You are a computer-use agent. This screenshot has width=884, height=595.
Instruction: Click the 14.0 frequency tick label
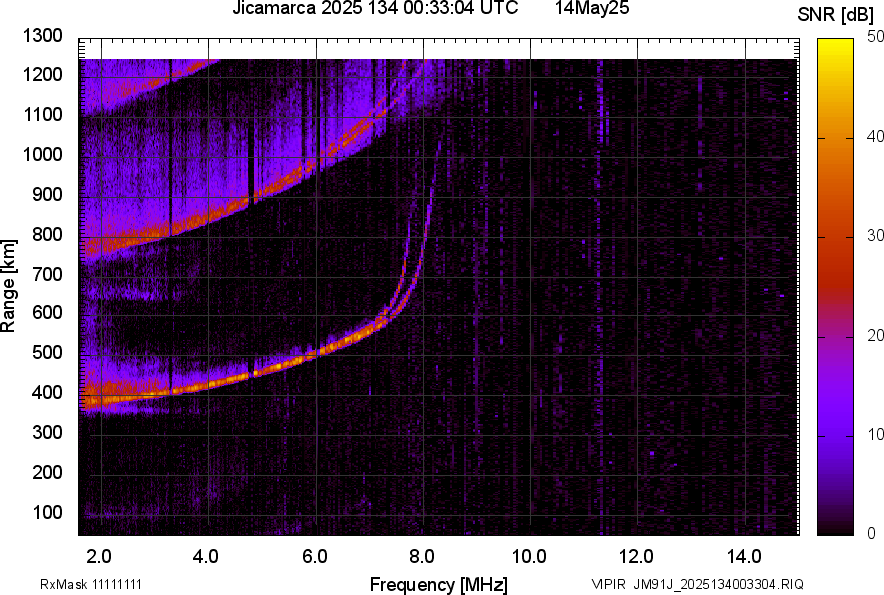pos(744,557)
